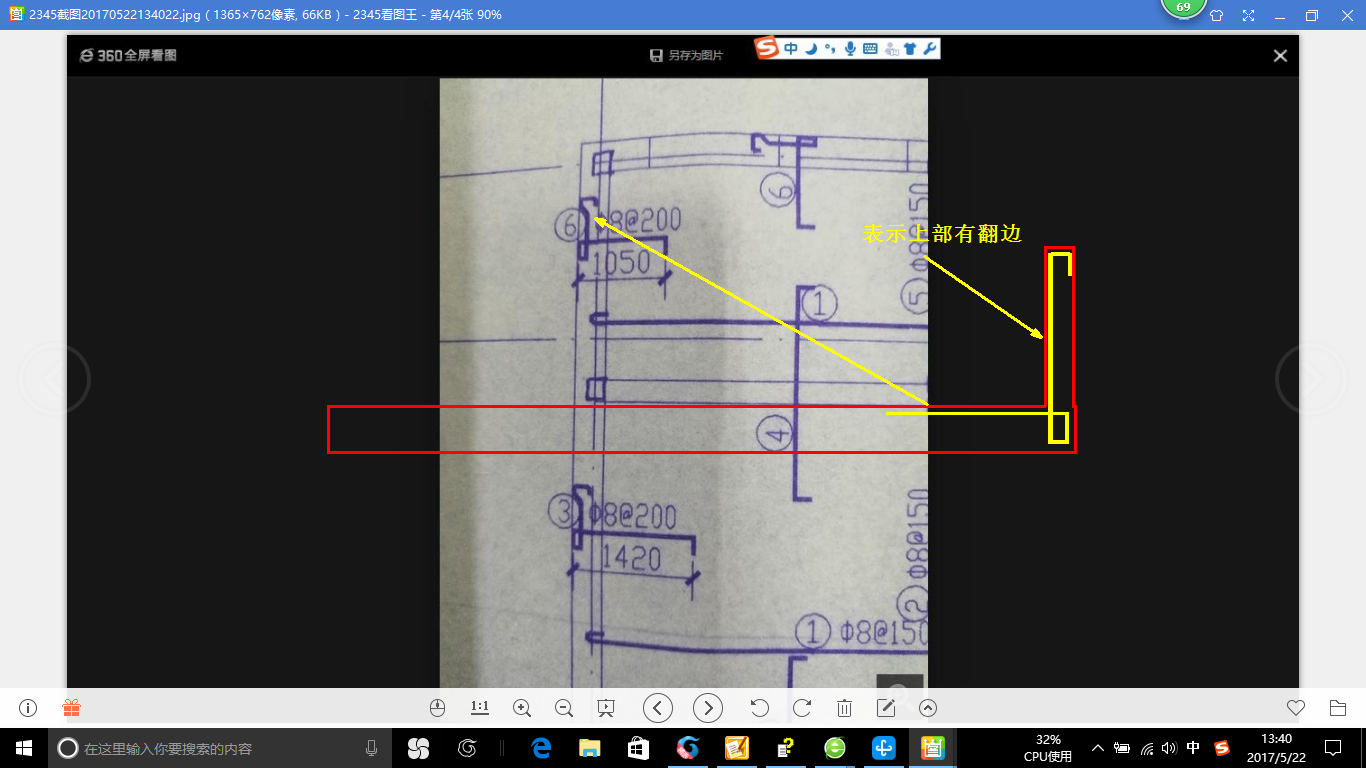Click the 360全屏看图 title label
This screenshot has width=1366, height=768.
click(x=129, y=56)
